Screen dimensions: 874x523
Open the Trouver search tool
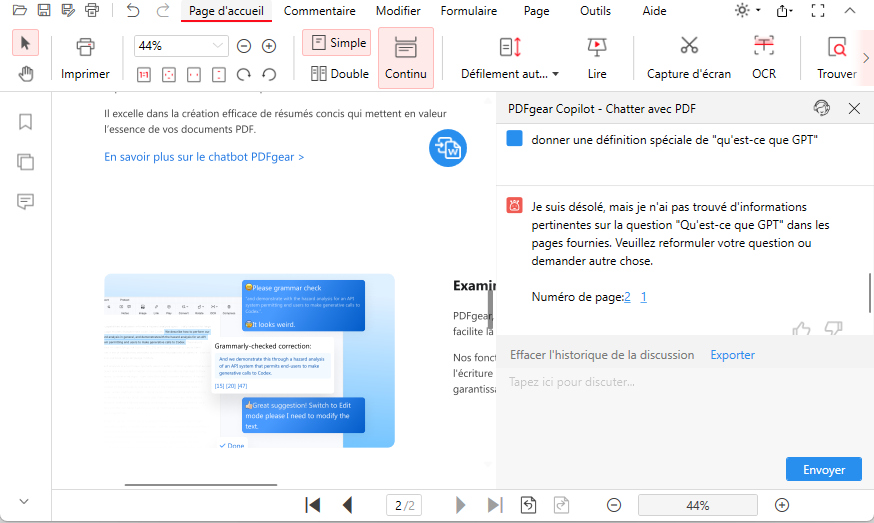click(837, 58)
